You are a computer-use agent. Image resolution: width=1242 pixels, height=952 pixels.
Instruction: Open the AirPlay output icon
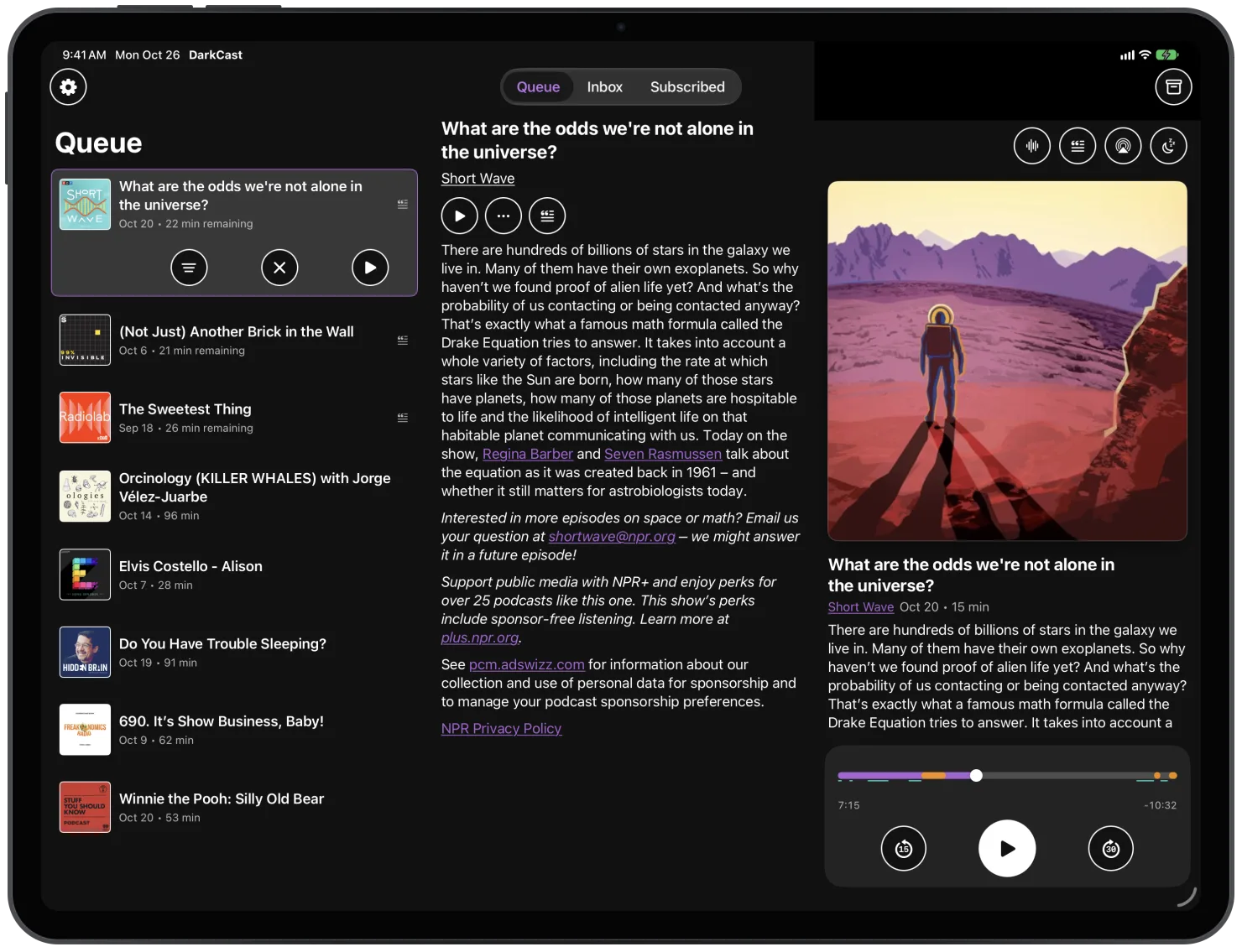pos(1123,146)
